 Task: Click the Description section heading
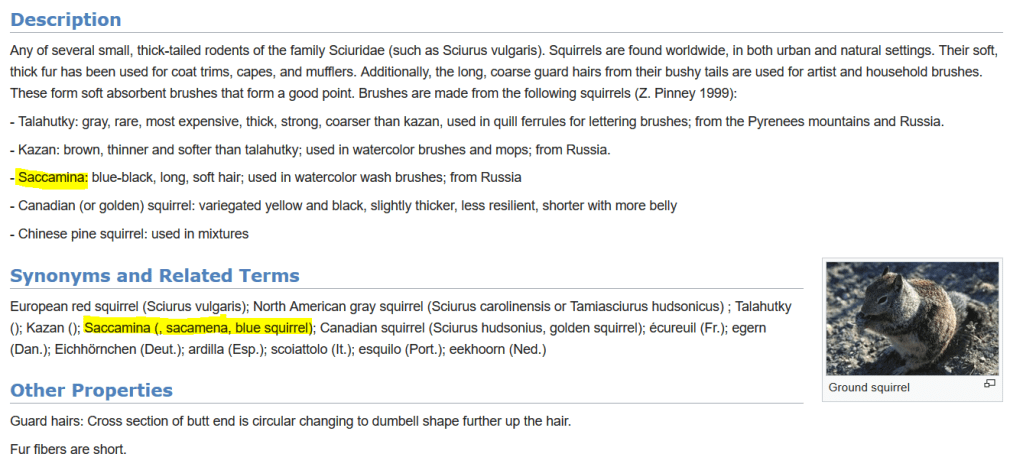[x=66, y=20]
